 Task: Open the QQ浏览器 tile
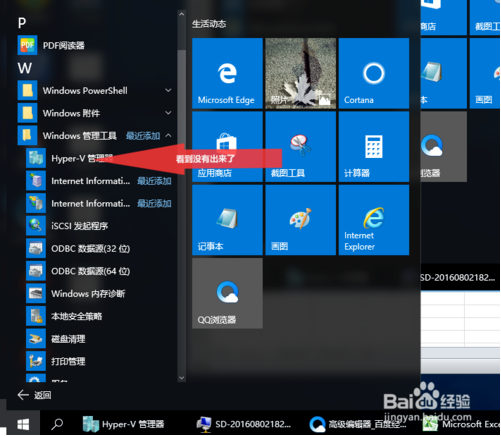pos(227,293)
